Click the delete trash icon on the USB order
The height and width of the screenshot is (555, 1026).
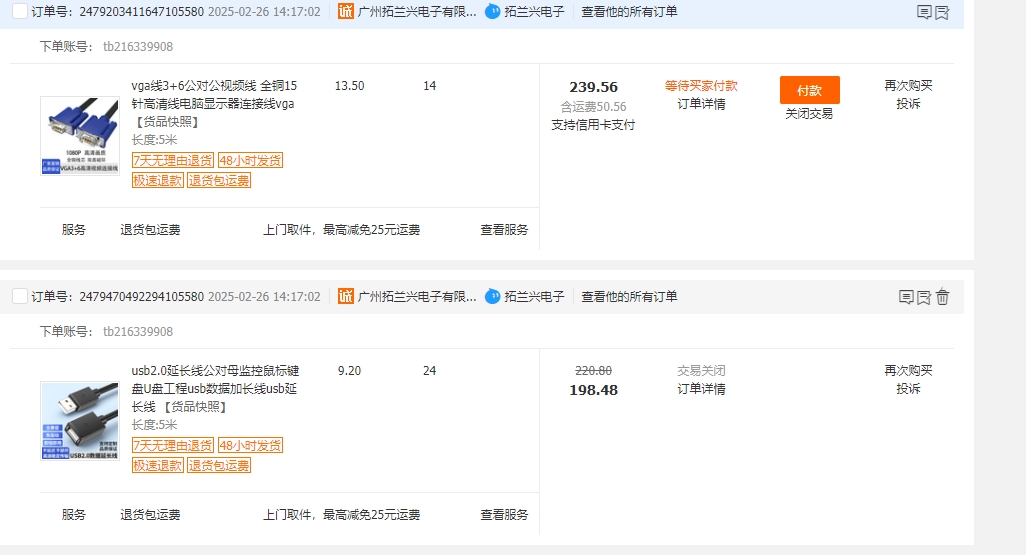pos(942,297)
